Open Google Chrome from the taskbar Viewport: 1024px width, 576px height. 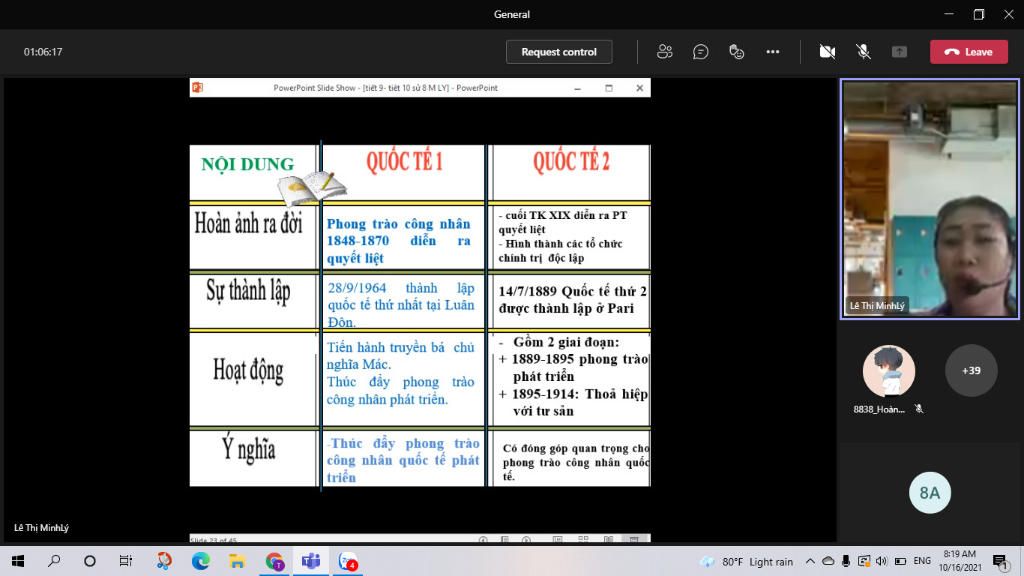point(274,561)
